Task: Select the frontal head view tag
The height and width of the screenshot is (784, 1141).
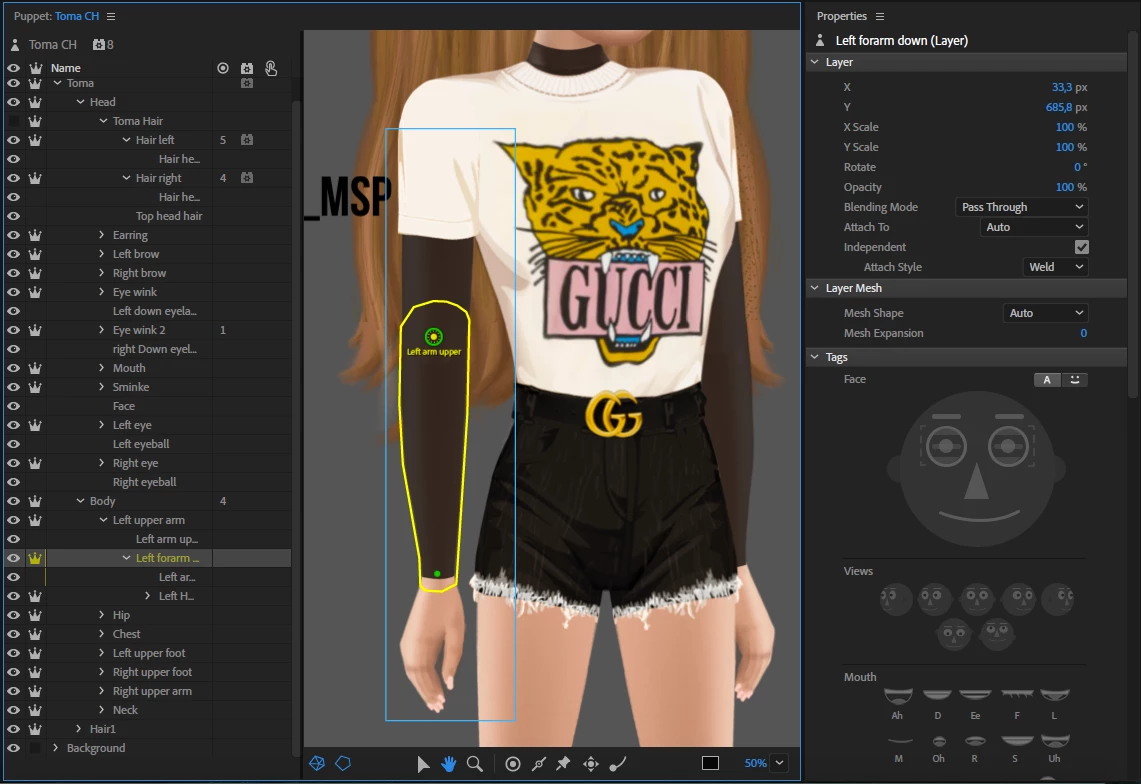Action: (x=976, y=598)
